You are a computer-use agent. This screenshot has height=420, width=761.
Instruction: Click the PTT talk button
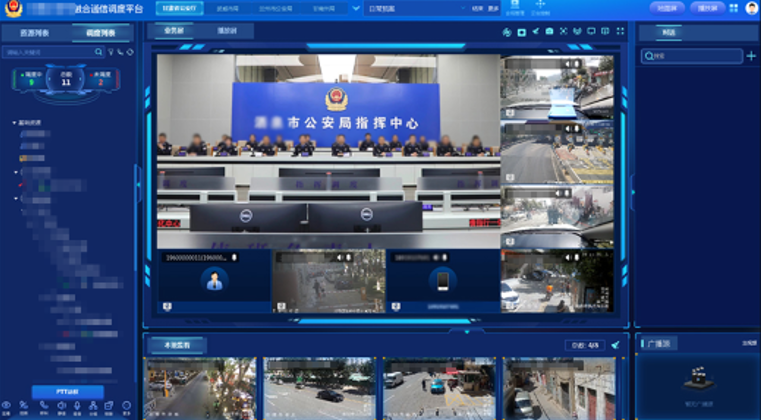point(68,392)
